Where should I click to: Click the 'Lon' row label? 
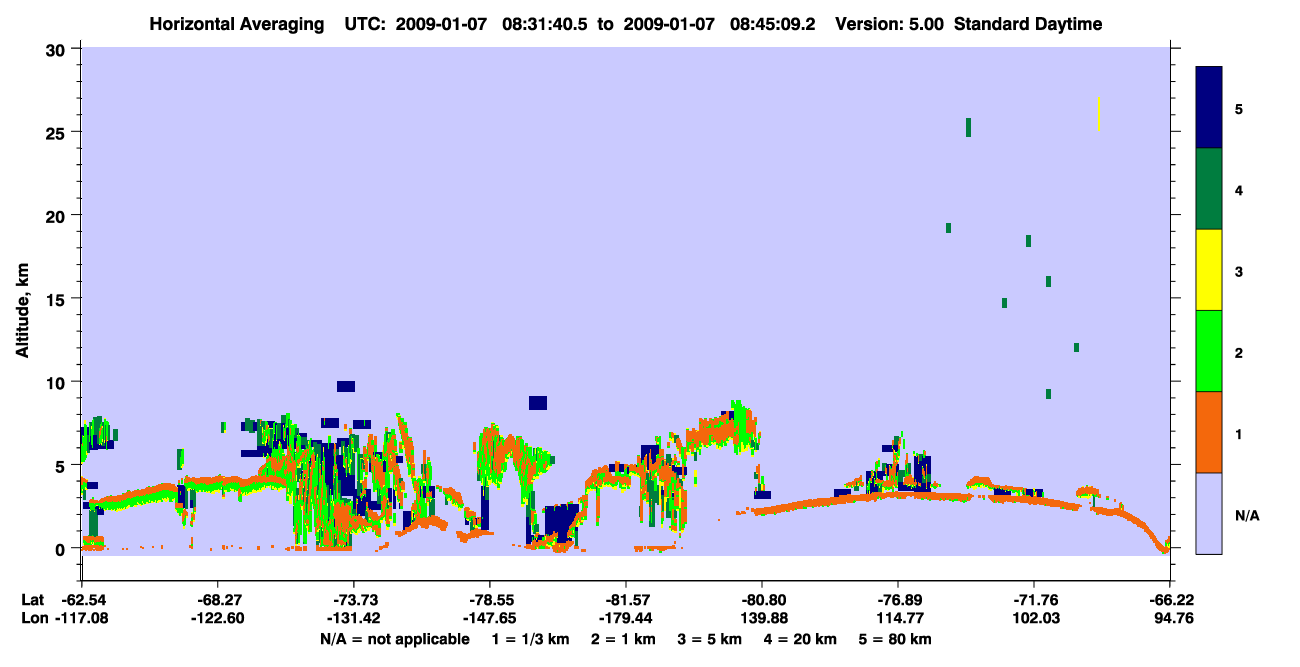[33, 618]
